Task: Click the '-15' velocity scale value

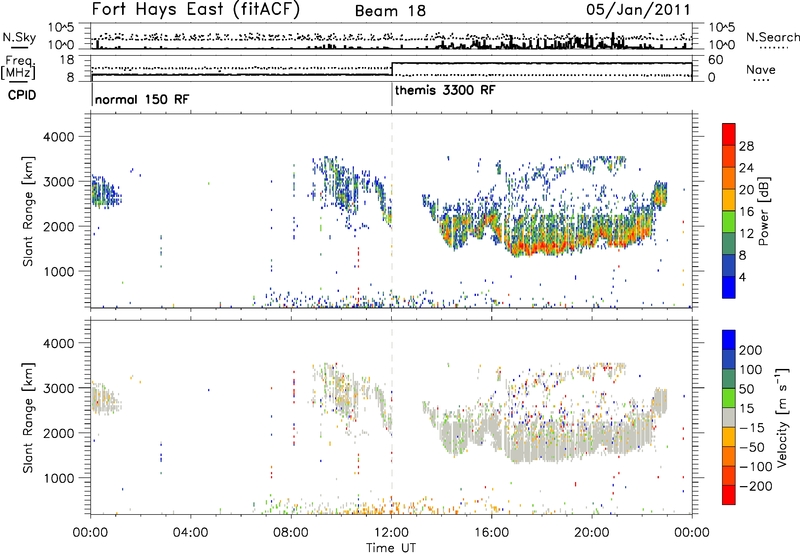Action: [x=753, y=428]
